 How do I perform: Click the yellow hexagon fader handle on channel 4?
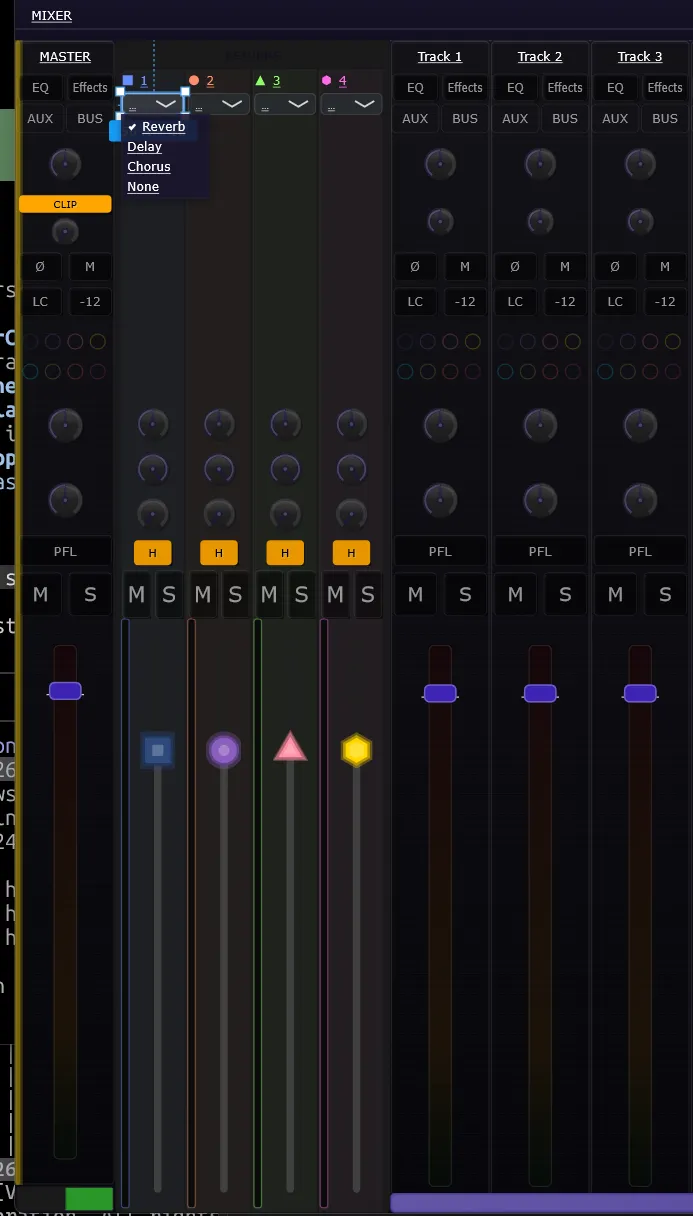point(356,750)
